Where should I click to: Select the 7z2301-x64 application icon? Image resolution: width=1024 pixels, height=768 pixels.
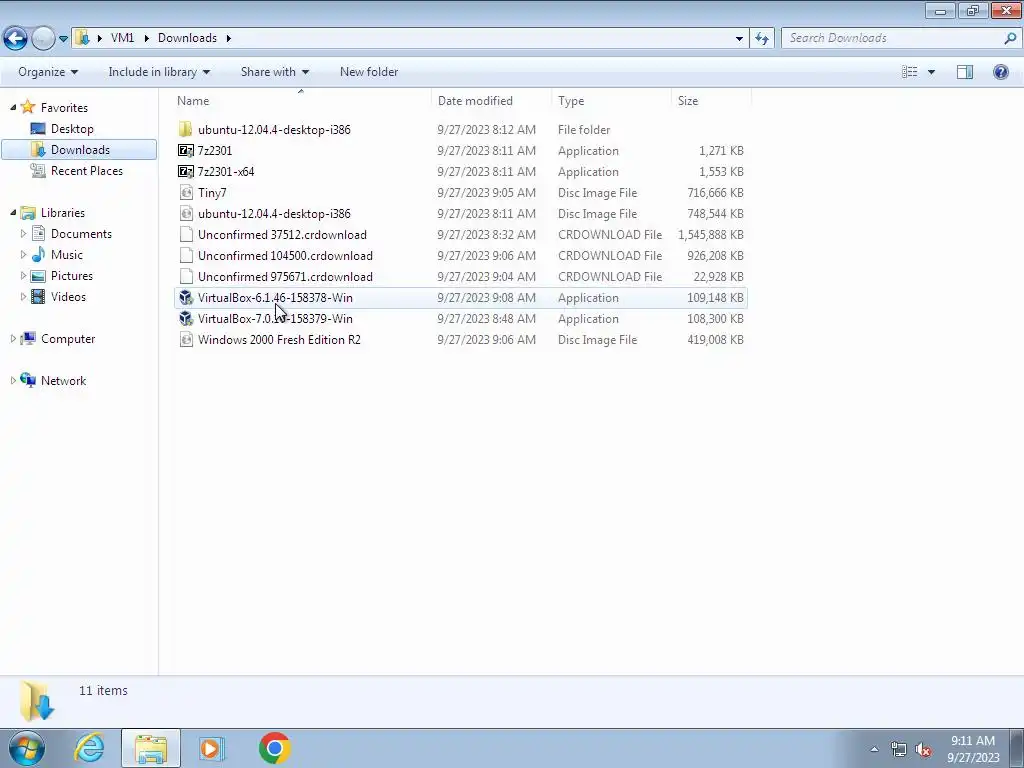click(x=185, y=171)
